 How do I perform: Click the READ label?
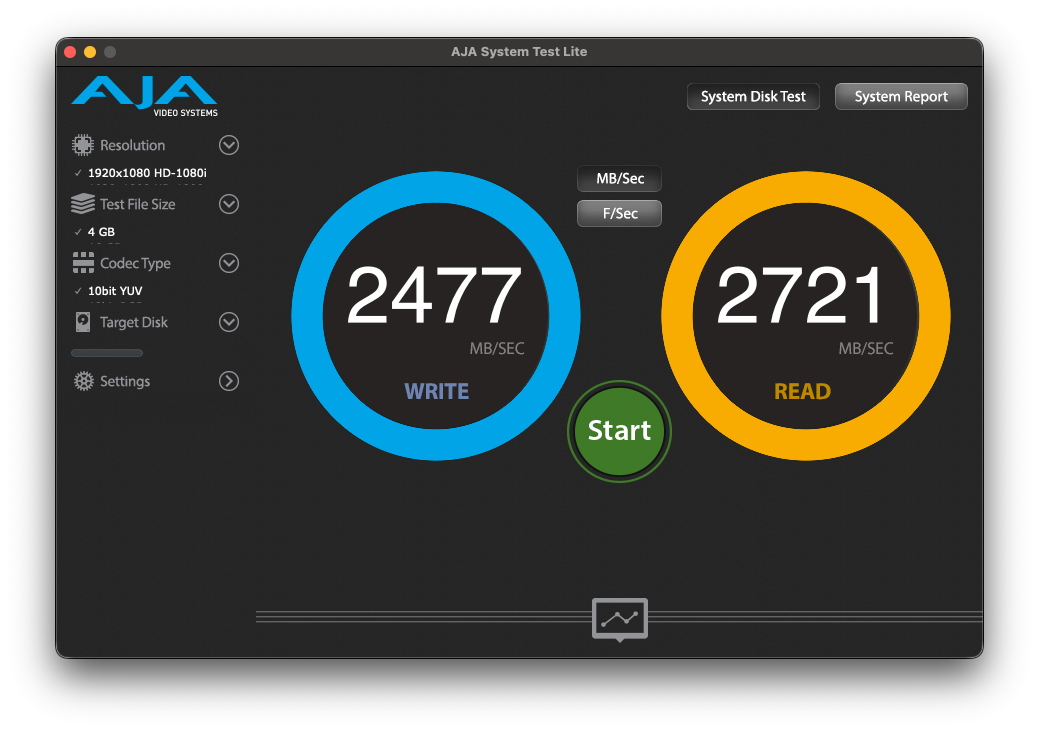tap(802, 392)
